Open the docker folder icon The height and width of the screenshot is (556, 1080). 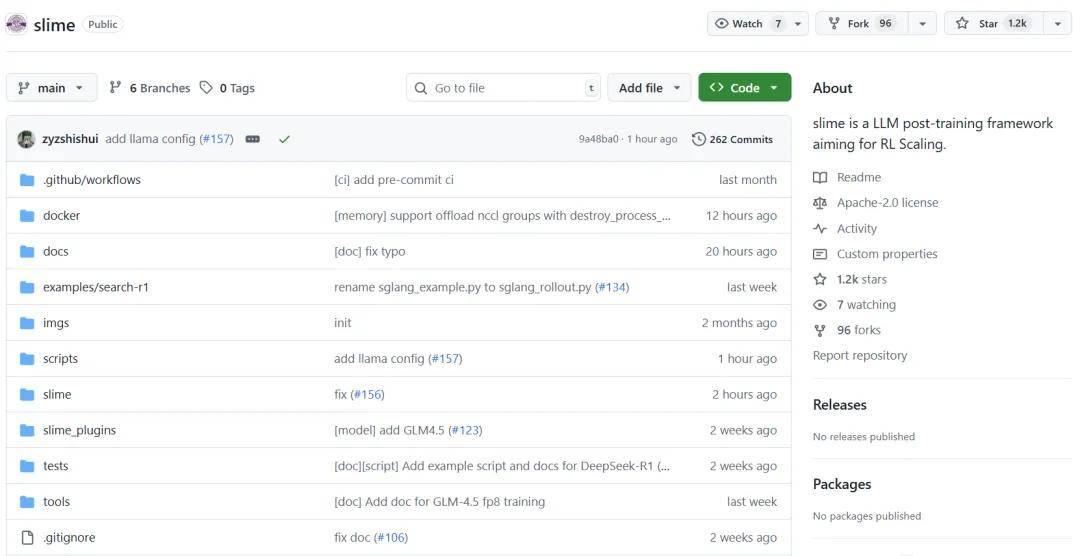click(x=27, y=216)
